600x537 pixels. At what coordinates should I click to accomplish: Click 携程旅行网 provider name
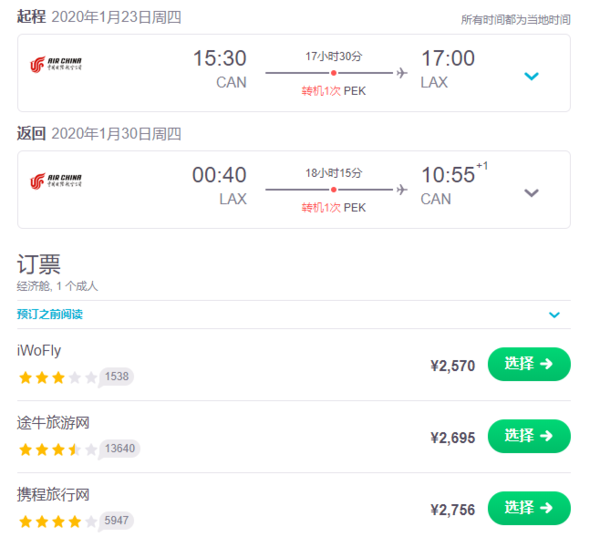[x=53, y=495]
